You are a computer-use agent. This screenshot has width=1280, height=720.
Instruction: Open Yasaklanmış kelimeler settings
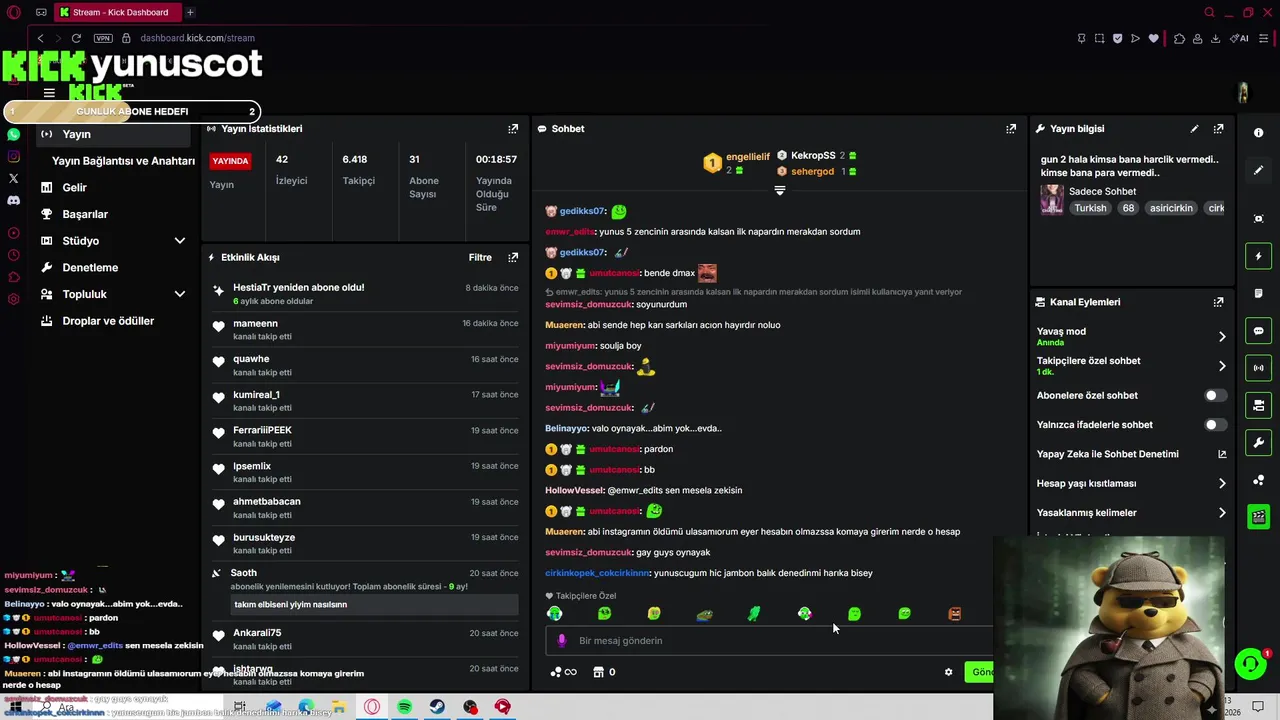[1131, 513]
